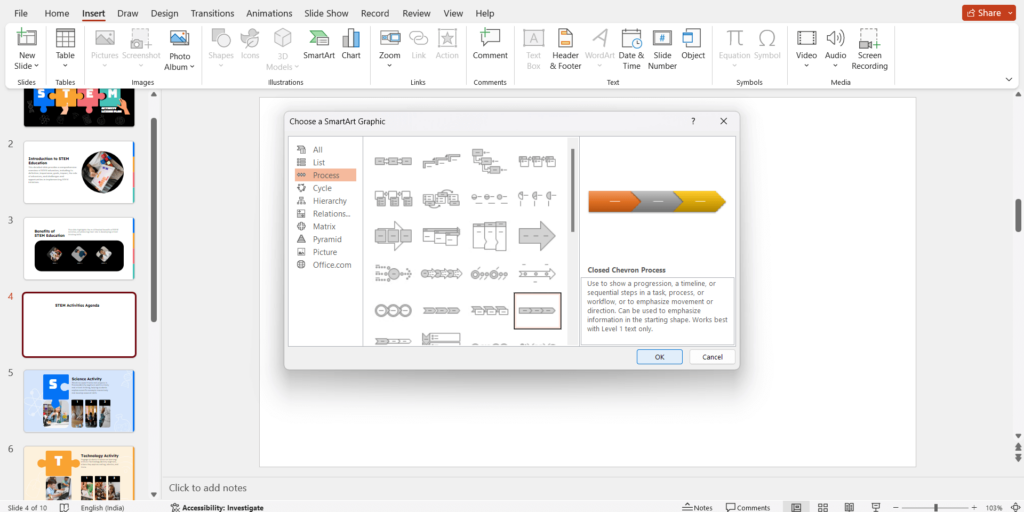The width and height of the screenshot is (1024, 512).
Task: Expand the New Slide dropdown arrow
Action: pos(26,67)
